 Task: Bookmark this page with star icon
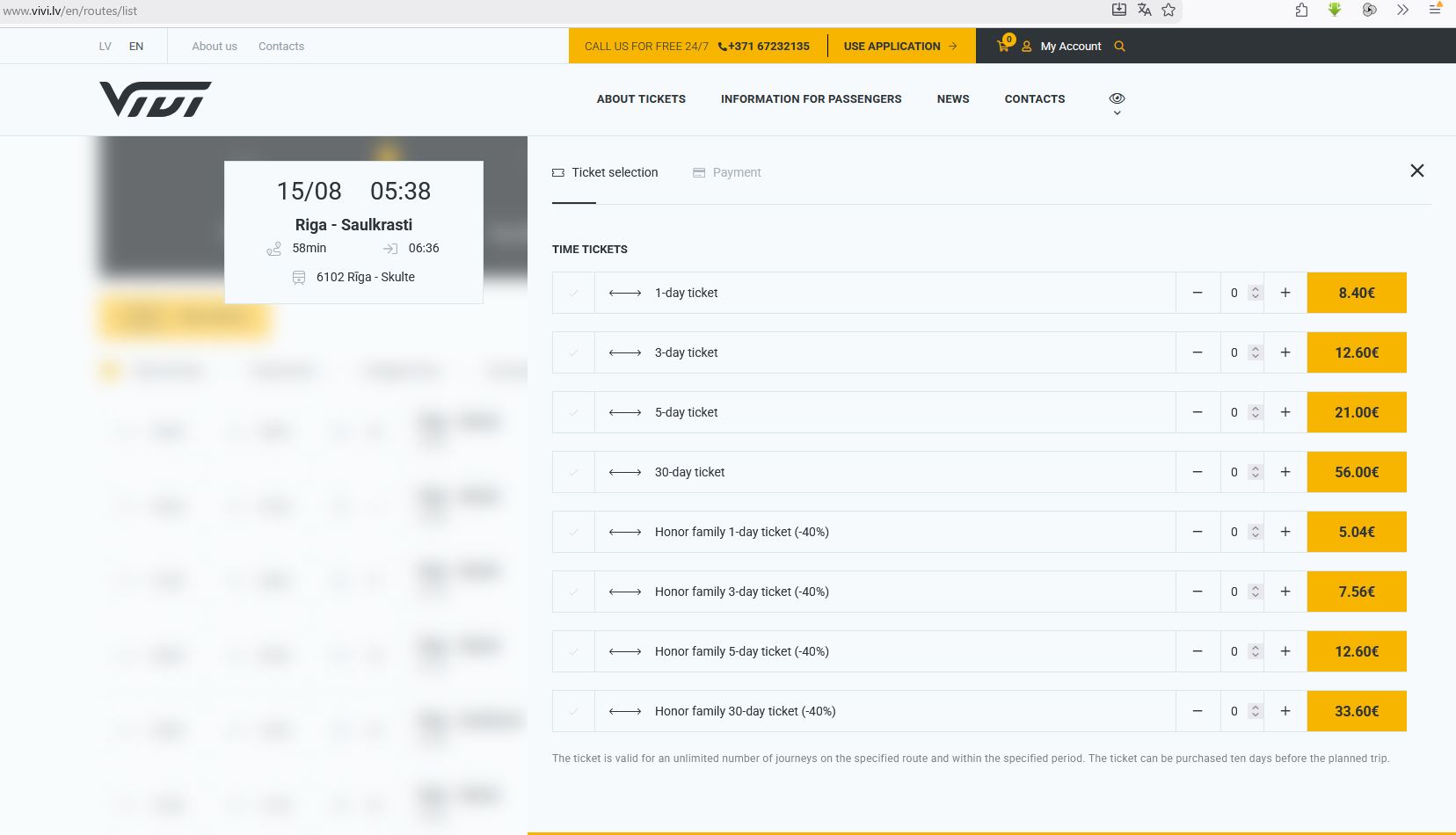pyautogui.click(x=1168, y=10)
